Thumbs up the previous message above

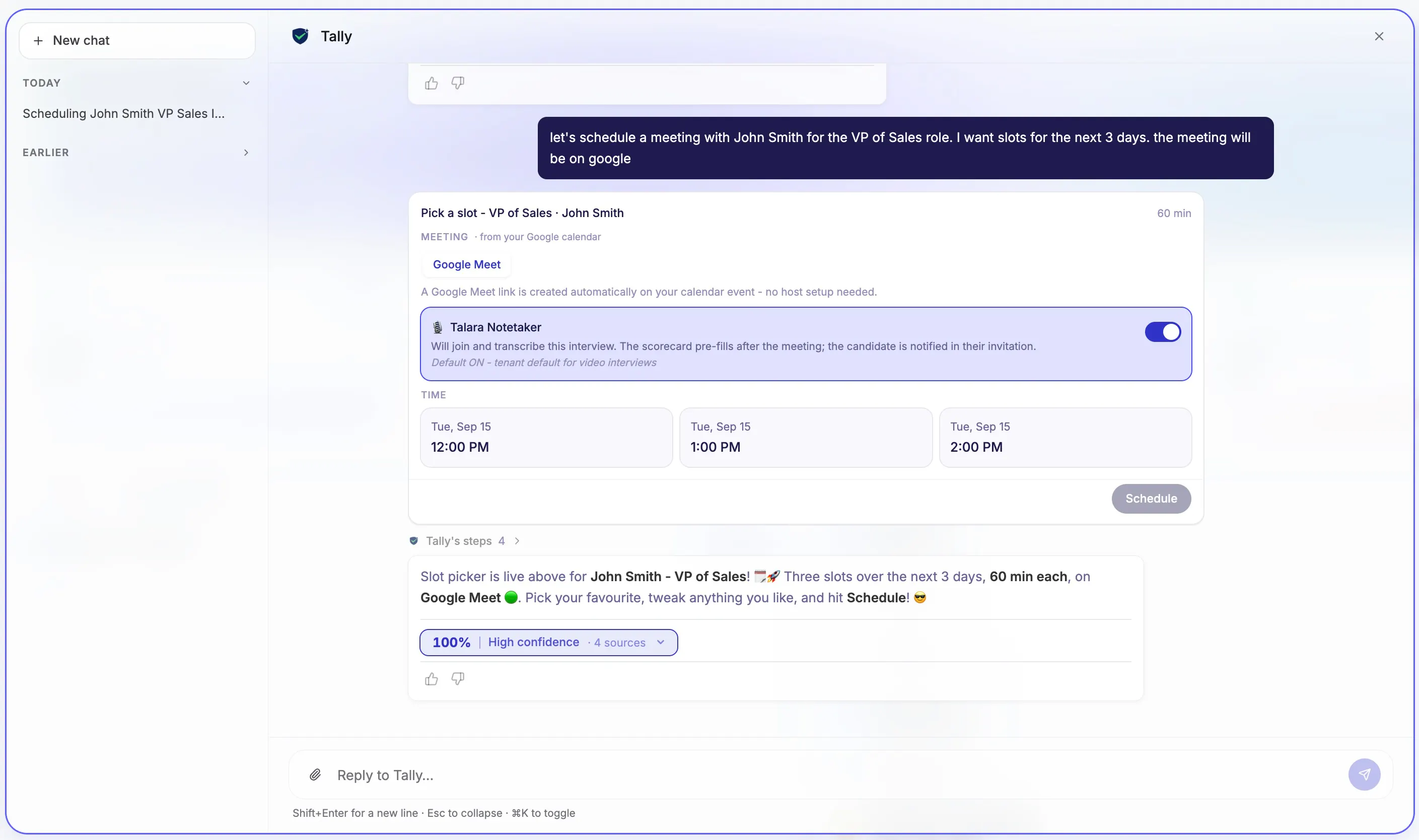pyautogui.click(x=432, y=83)
